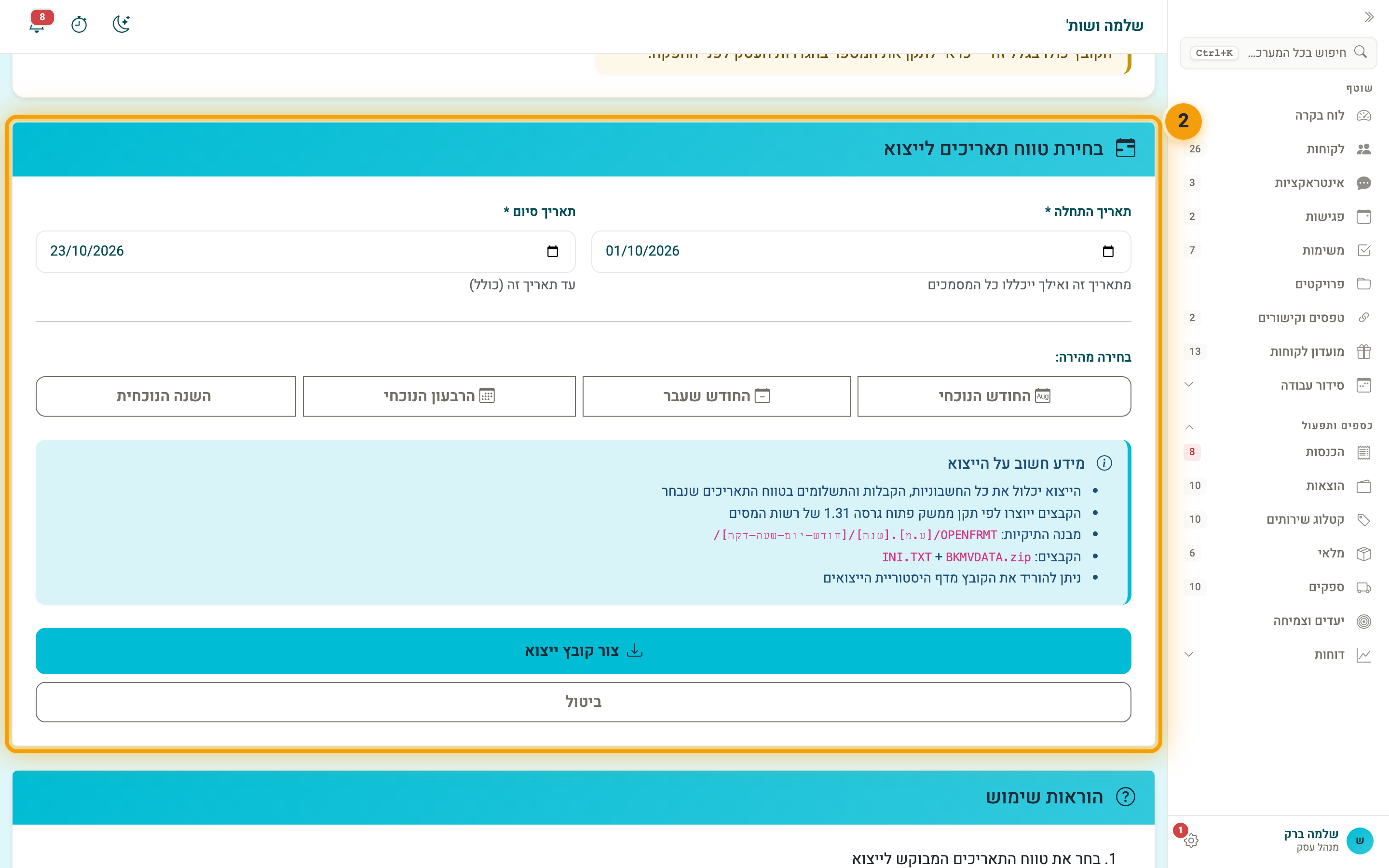Click the user avatar for שלמה ברק
1389x868 pixels.
coord(1360,841)
